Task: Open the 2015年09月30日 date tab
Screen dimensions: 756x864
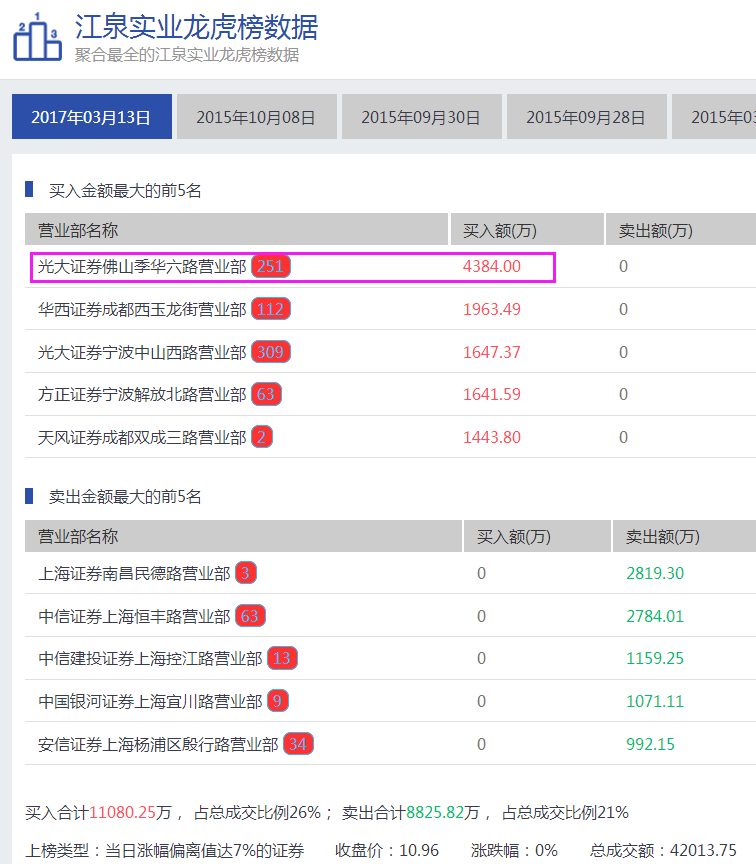Action: pos(421,117)
